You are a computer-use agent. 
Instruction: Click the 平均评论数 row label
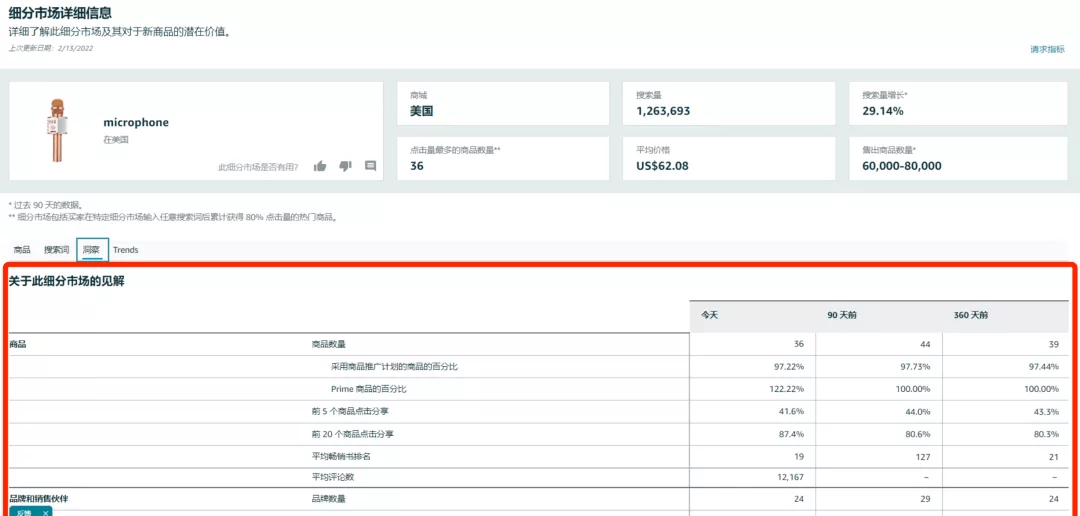tap(333, 477)
